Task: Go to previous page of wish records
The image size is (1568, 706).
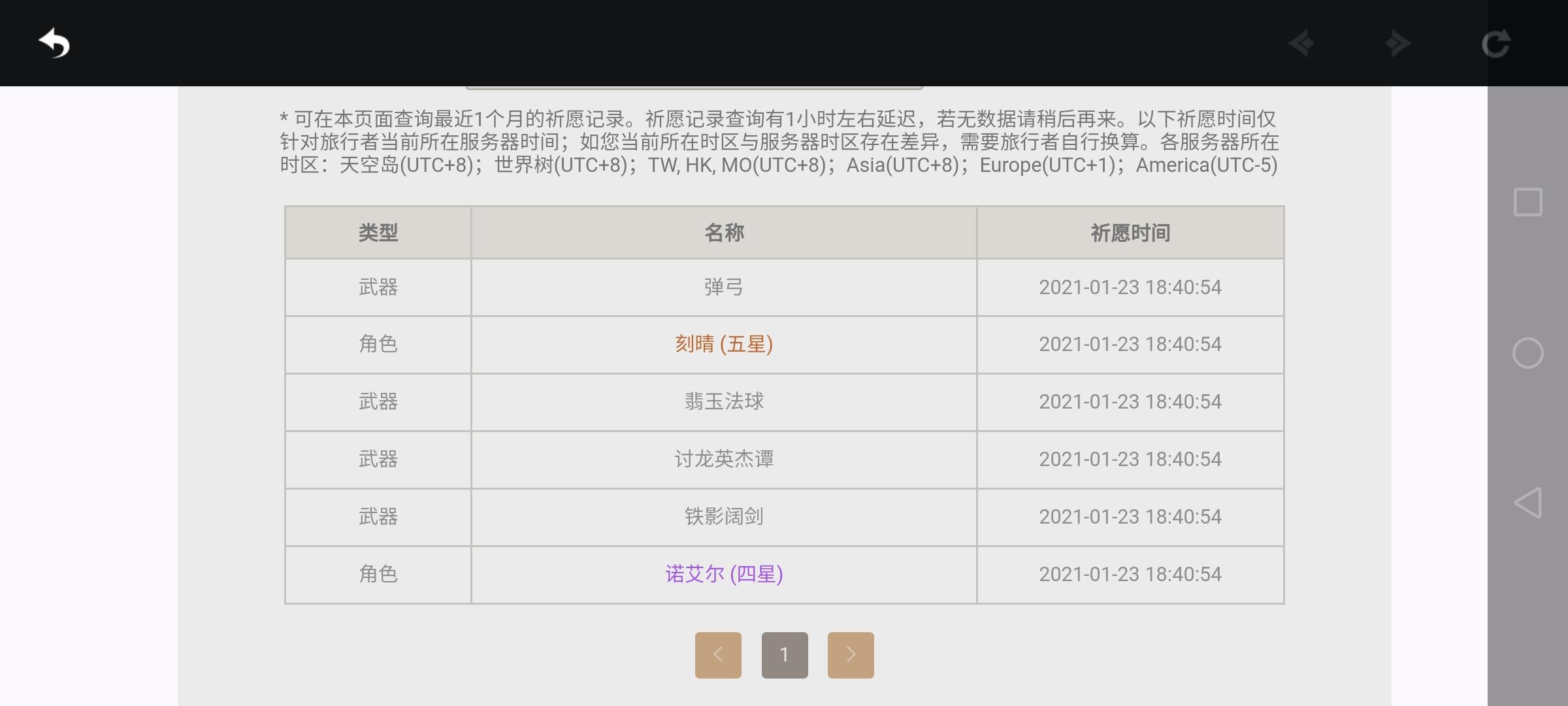Action: (x=718, y=654)
